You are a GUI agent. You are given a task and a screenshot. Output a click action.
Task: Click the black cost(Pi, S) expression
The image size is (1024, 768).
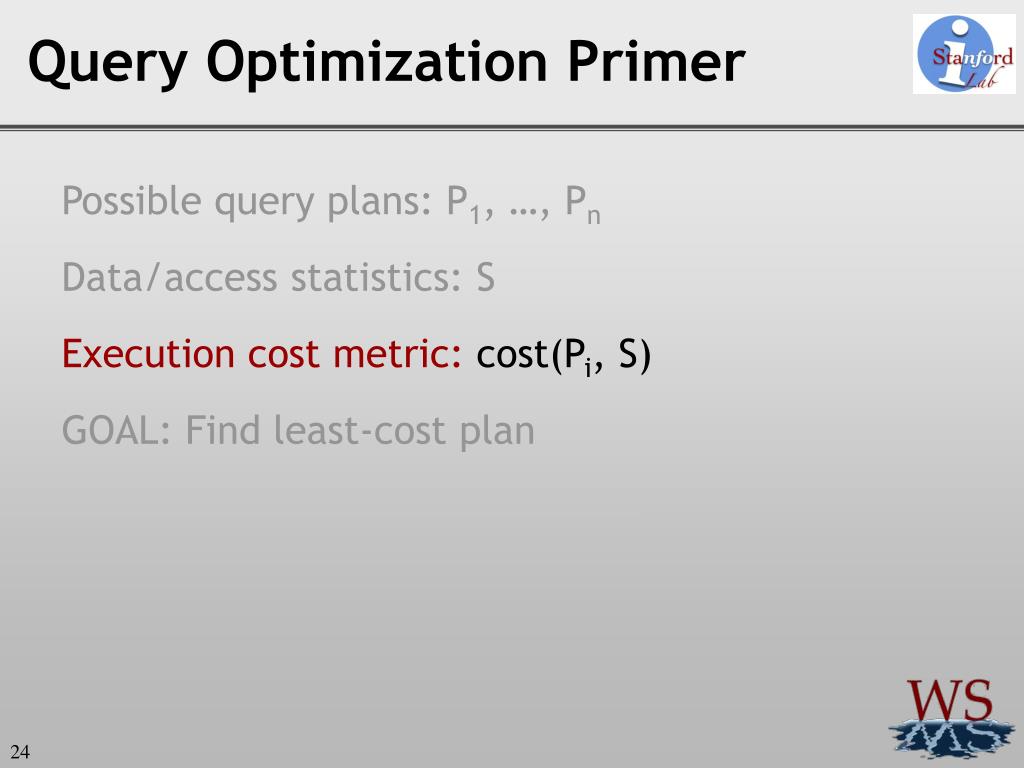pyautogui.click(x=564, y=356)
